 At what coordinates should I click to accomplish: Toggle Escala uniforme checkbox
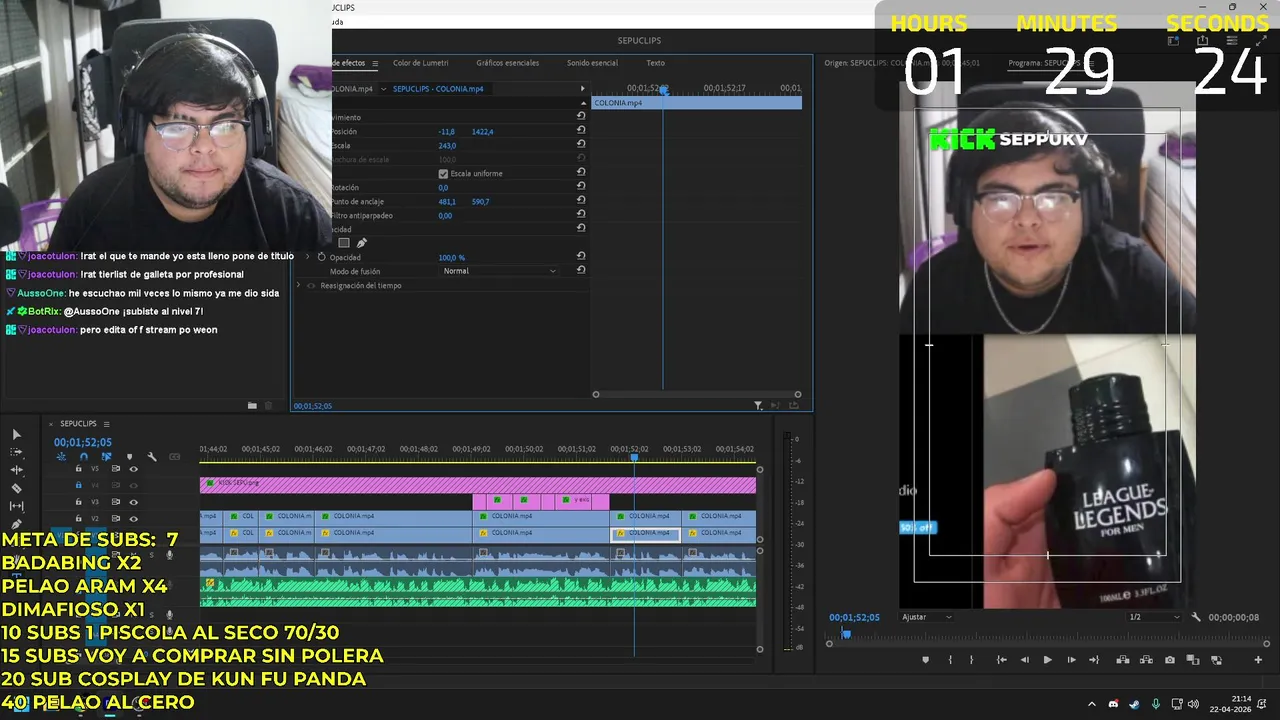point(443,173)
